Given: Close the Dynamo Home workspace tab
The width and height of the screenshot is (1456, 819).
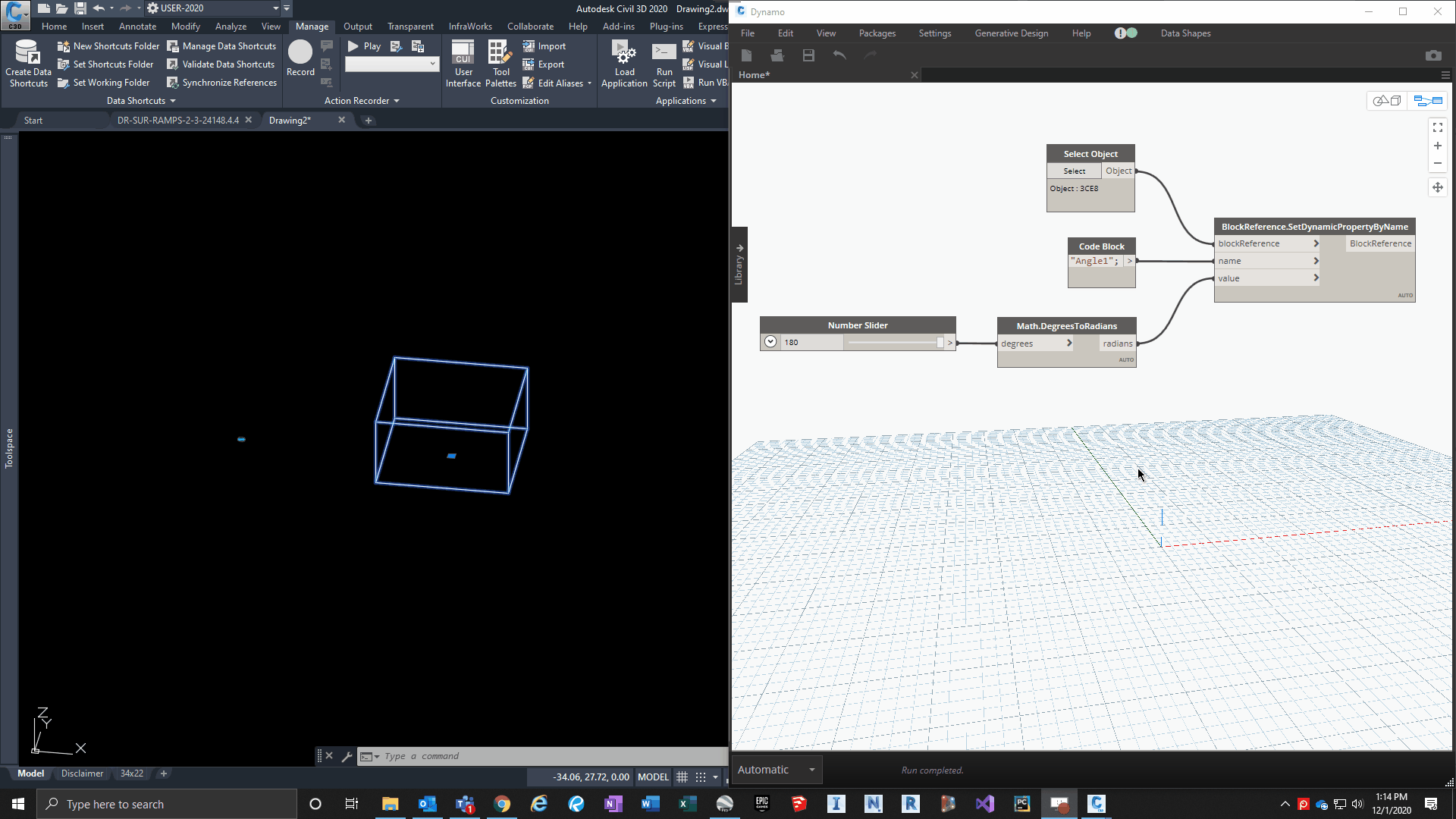Looking at the screenshot, I should point(915,75).
